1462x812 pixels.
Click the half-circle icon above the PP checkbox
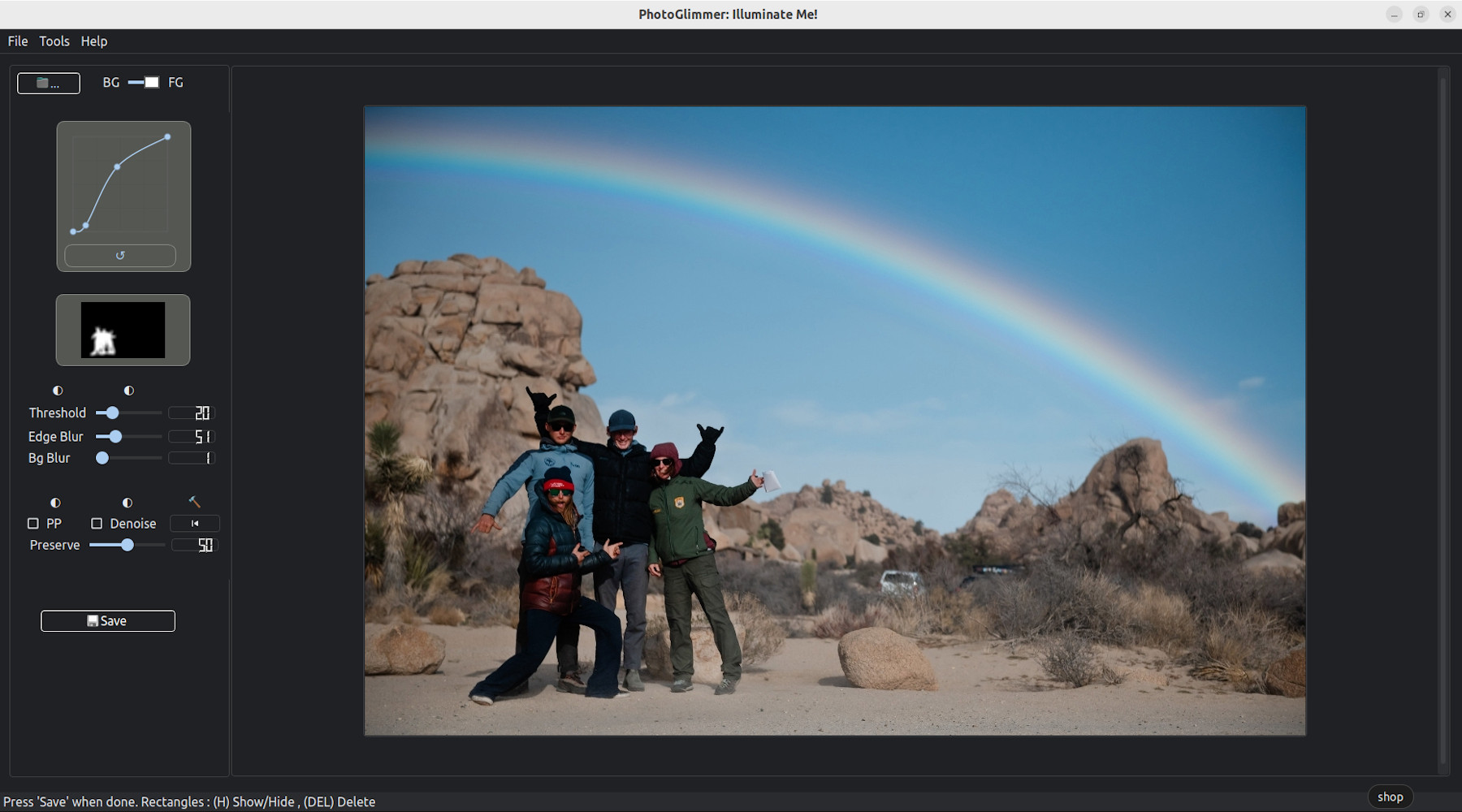click(x=55, y=503)
